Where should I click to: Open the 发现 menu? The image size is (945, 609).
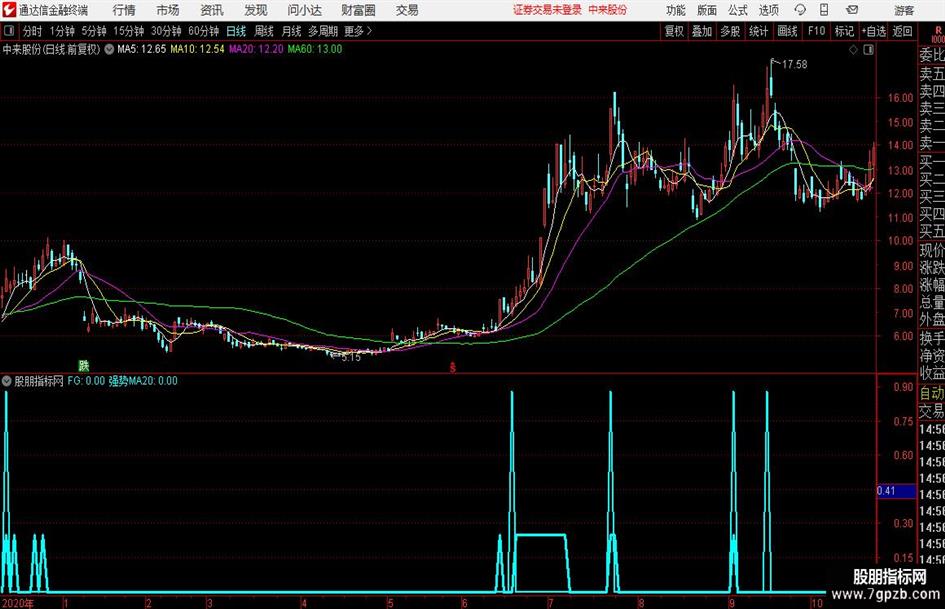click(256, 10)
